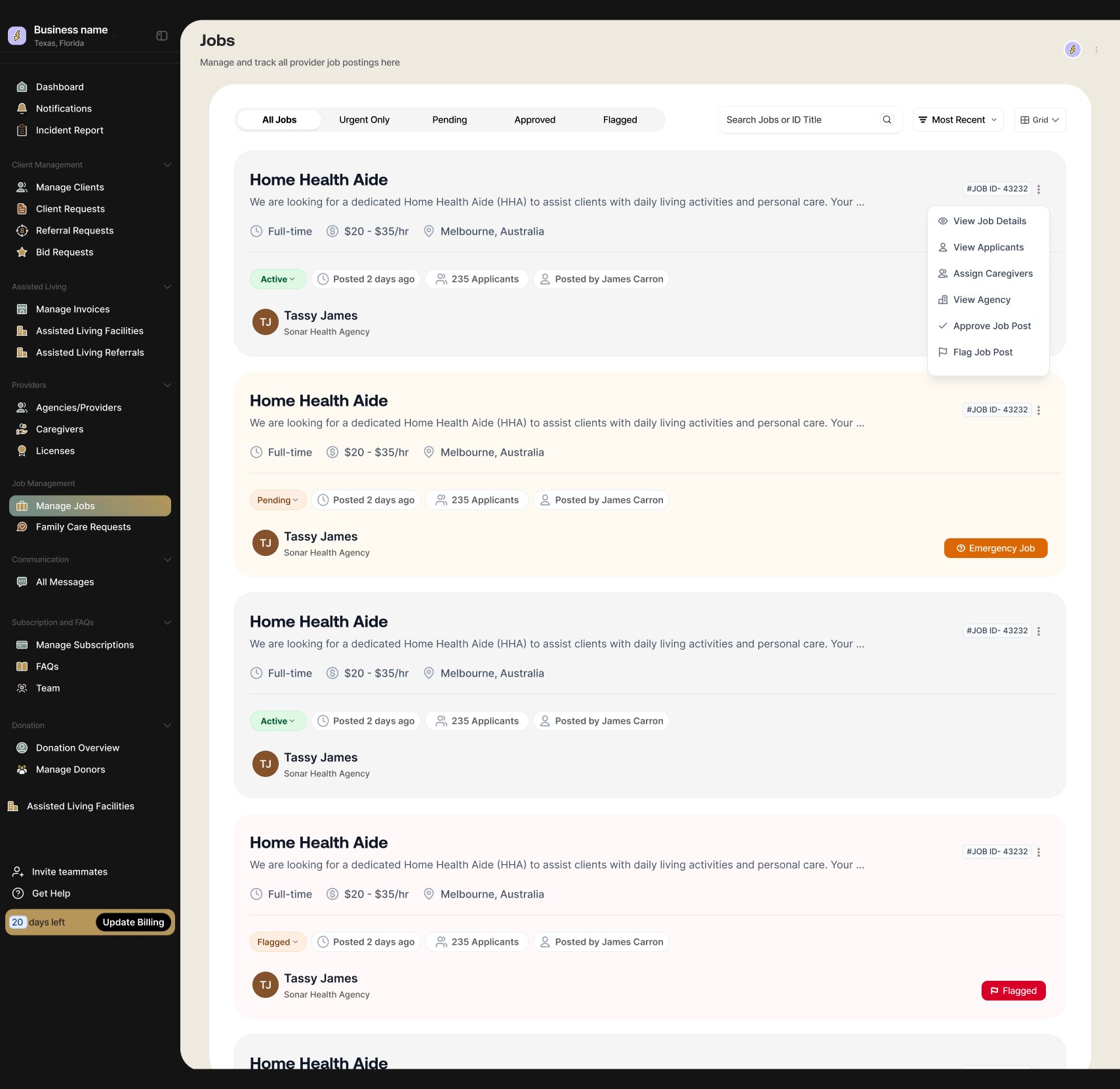
Task: Select the All Jobs tab
Action: pos(279,120)
